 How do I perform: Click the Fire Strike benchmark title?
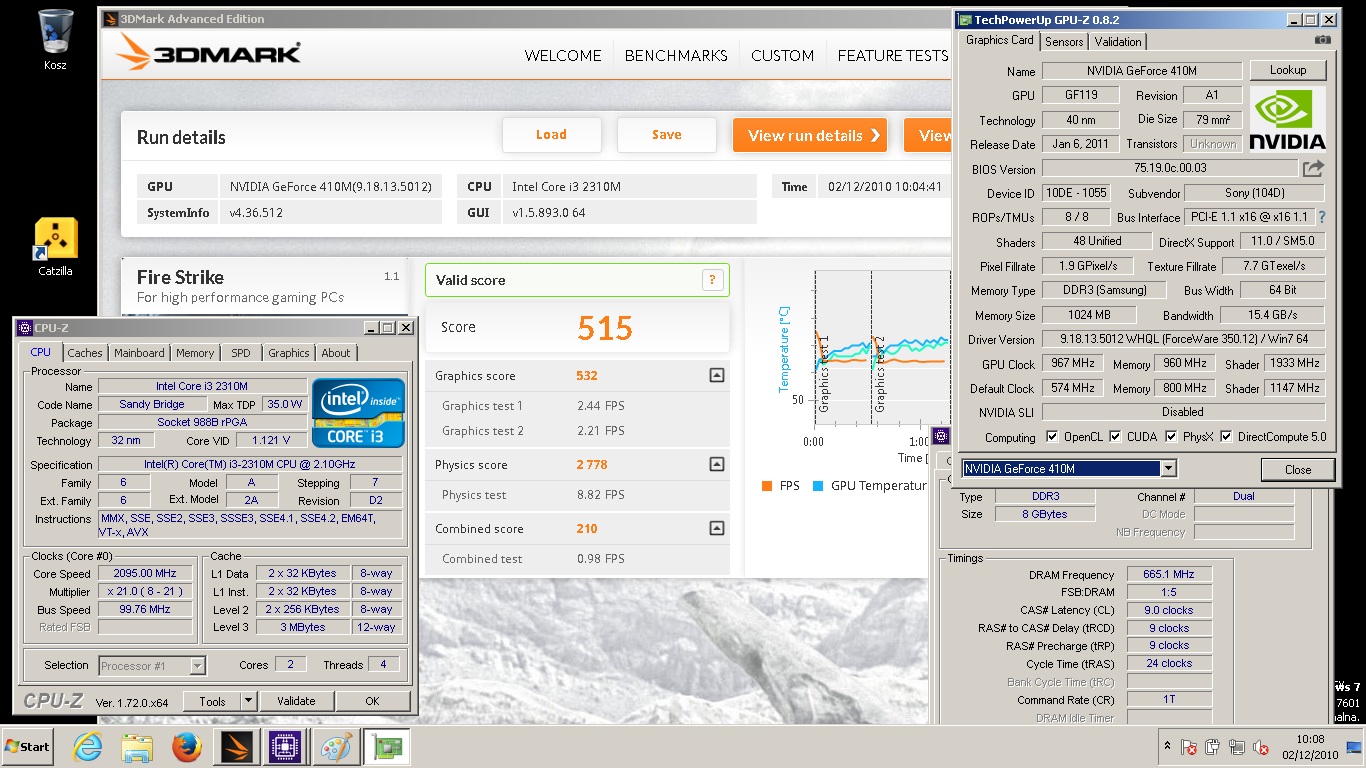[180, 277]
